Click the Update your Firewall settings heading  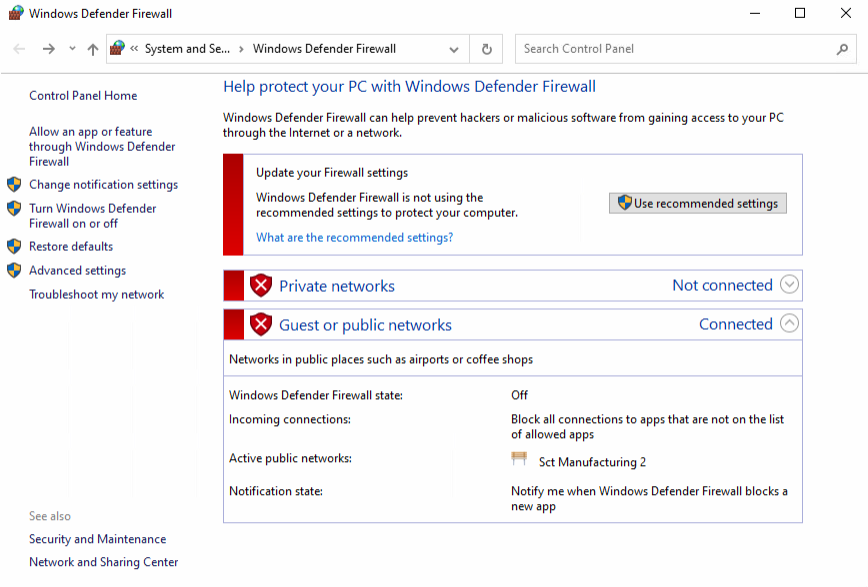(332, 173)
